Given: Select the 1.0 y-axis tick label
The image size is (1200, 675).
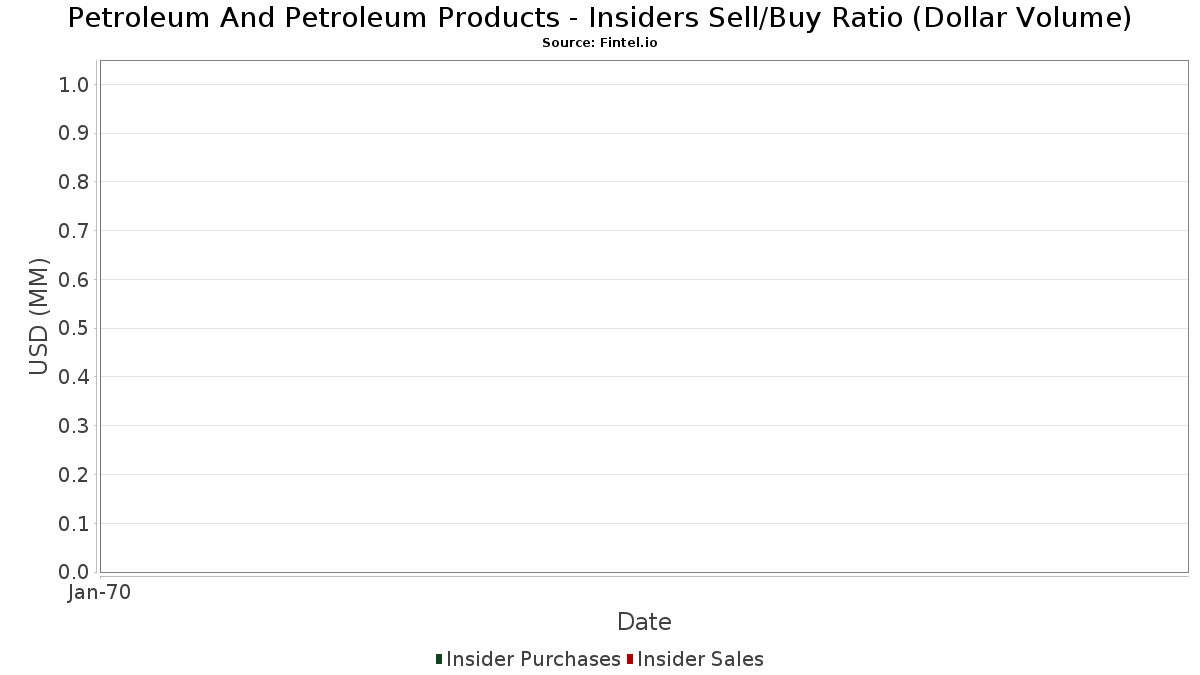Looking at the screenshot, I should click(75, 84).
